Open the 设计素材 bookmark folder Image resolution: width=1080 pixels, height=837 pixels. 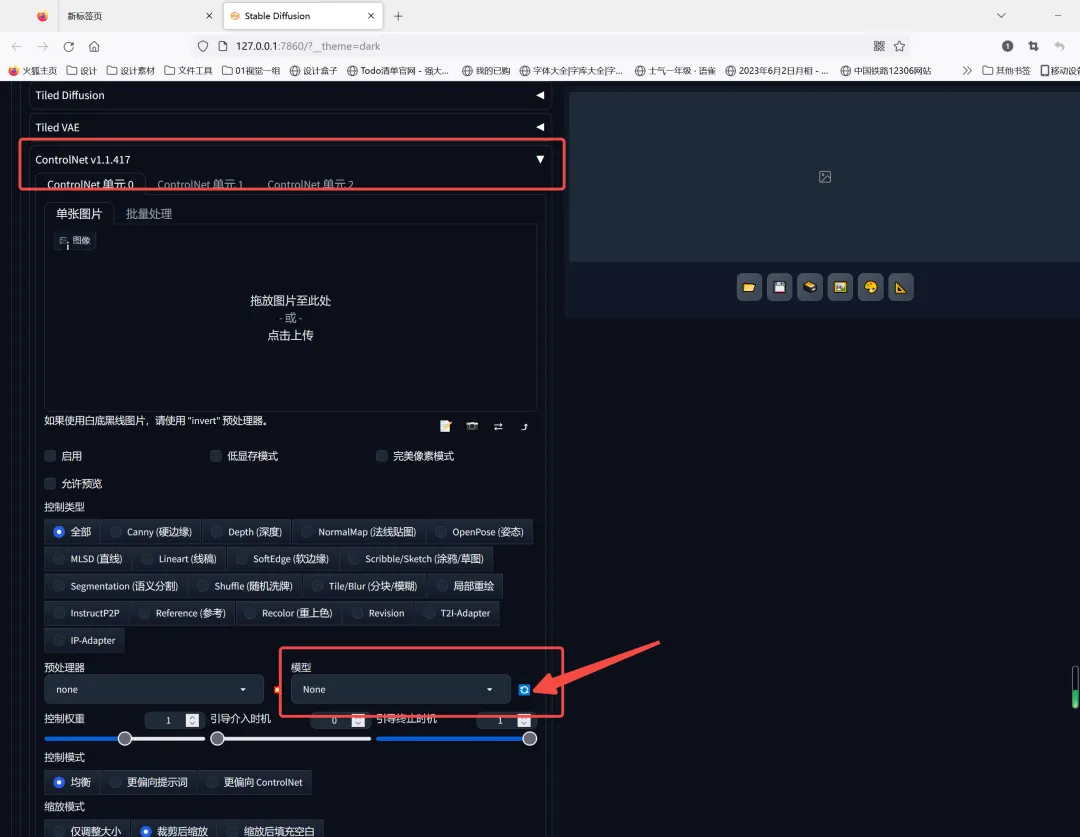click(x=131, y=70)
